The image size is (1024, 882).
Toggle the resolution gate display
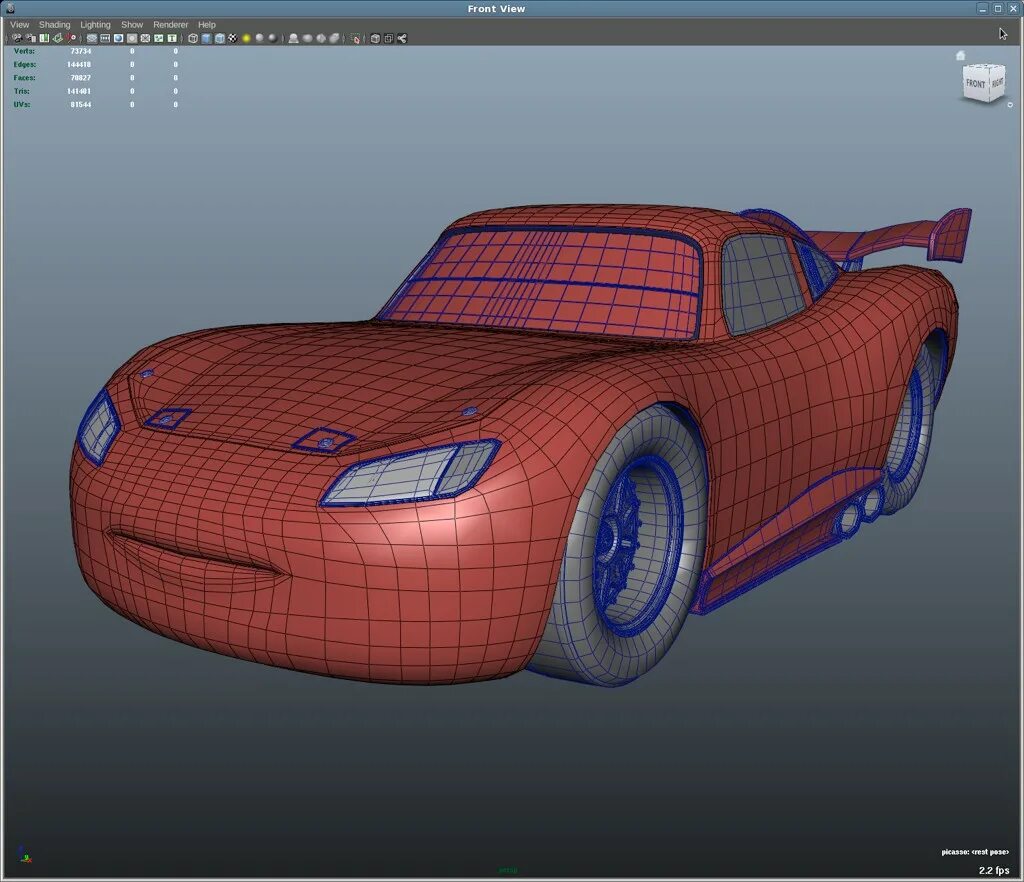pyautogui.click(x=118, y=39)
